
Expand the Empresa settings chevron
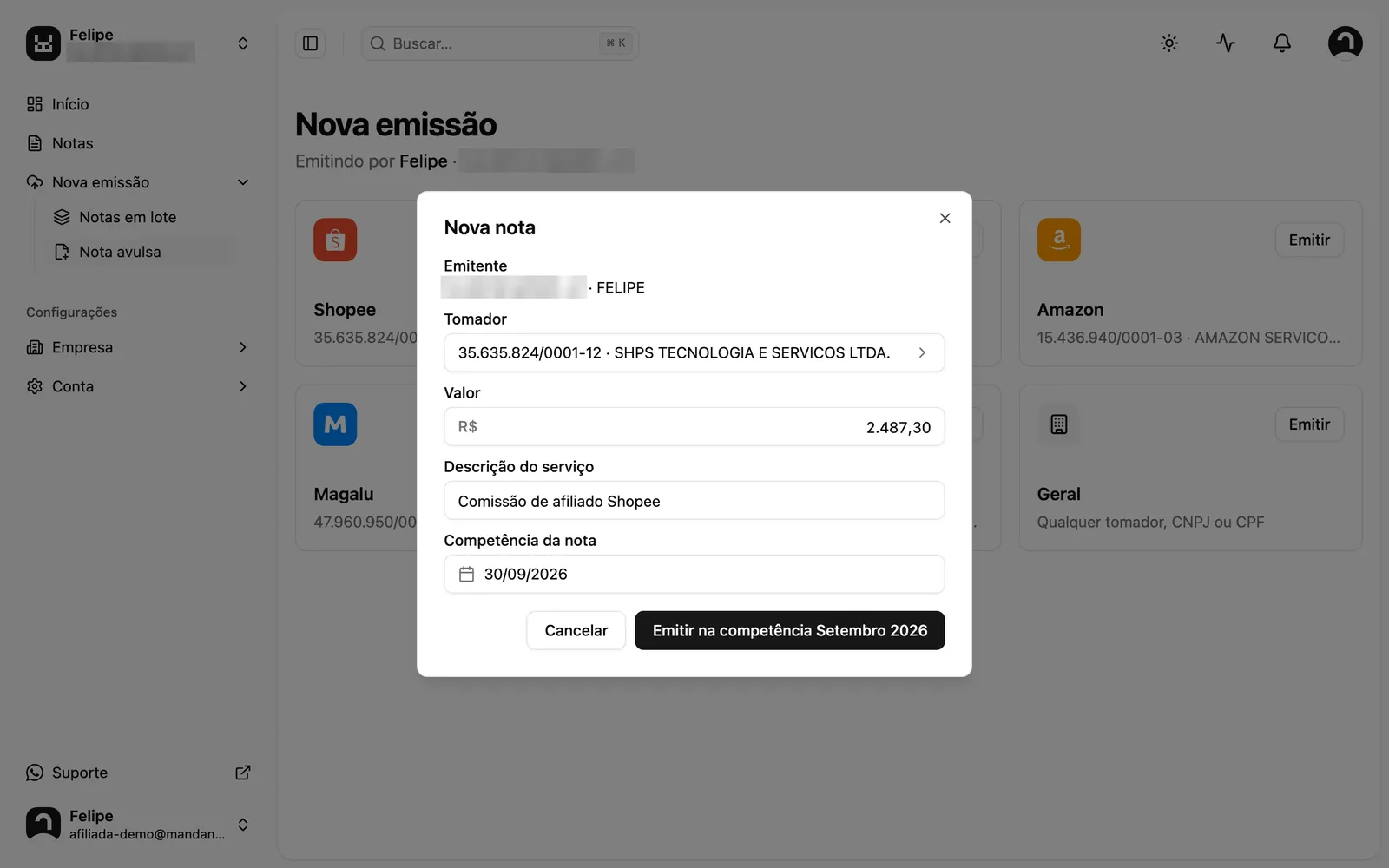(x=243, y=347)
